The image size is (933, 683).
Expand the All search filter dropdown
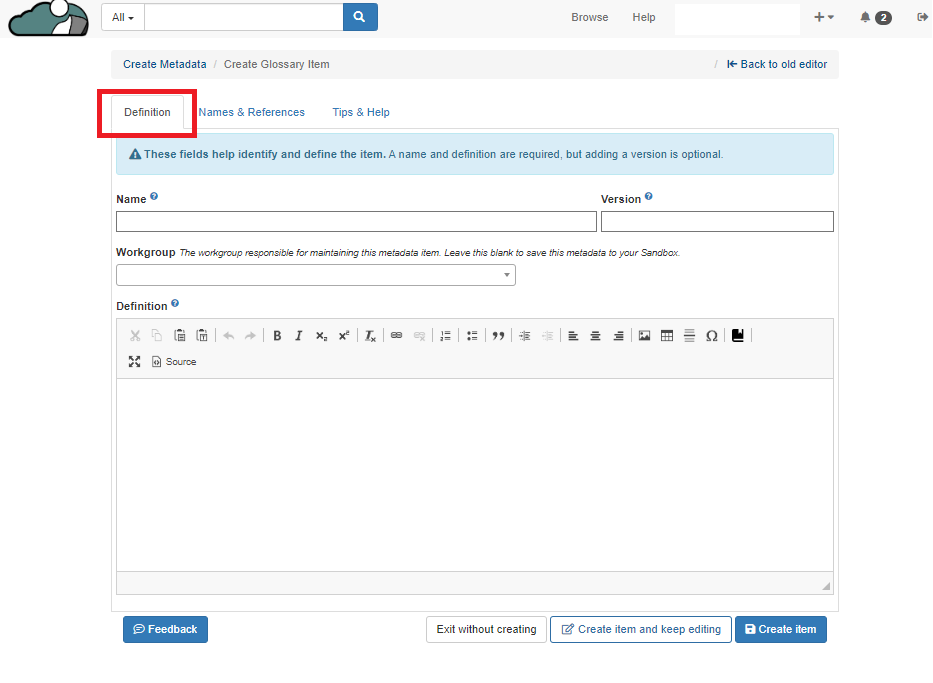pyautogui.click(x=123, y=17)
